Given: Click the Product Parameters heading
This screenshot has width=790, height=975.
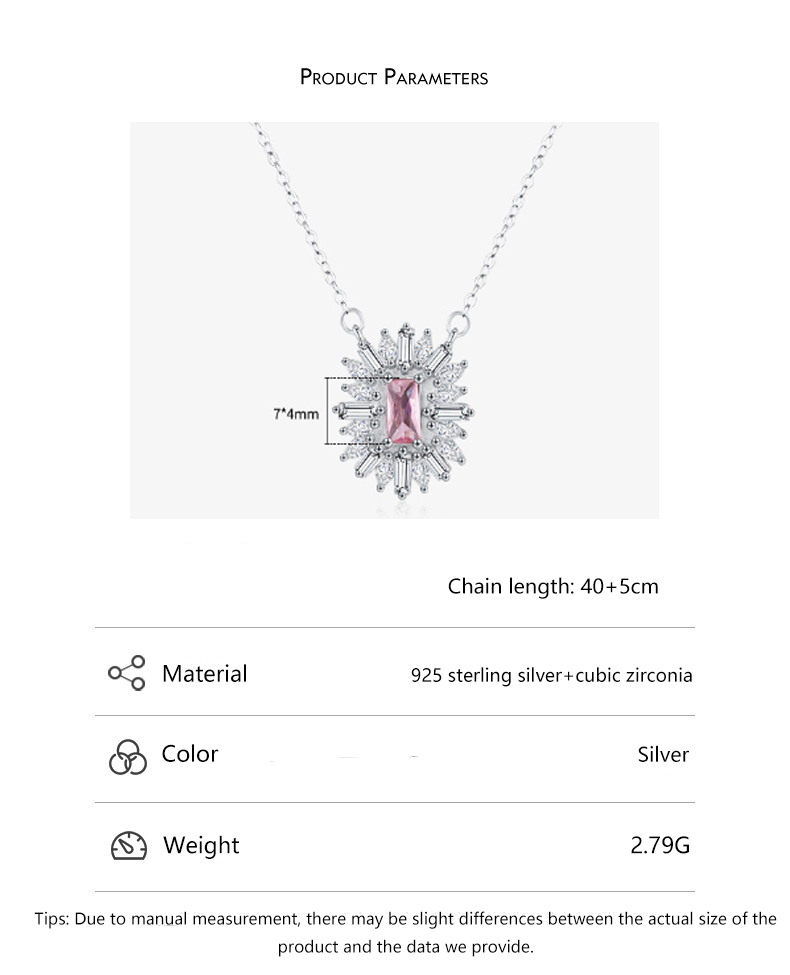Looking at the screenshot, I should tap(394, 77).
